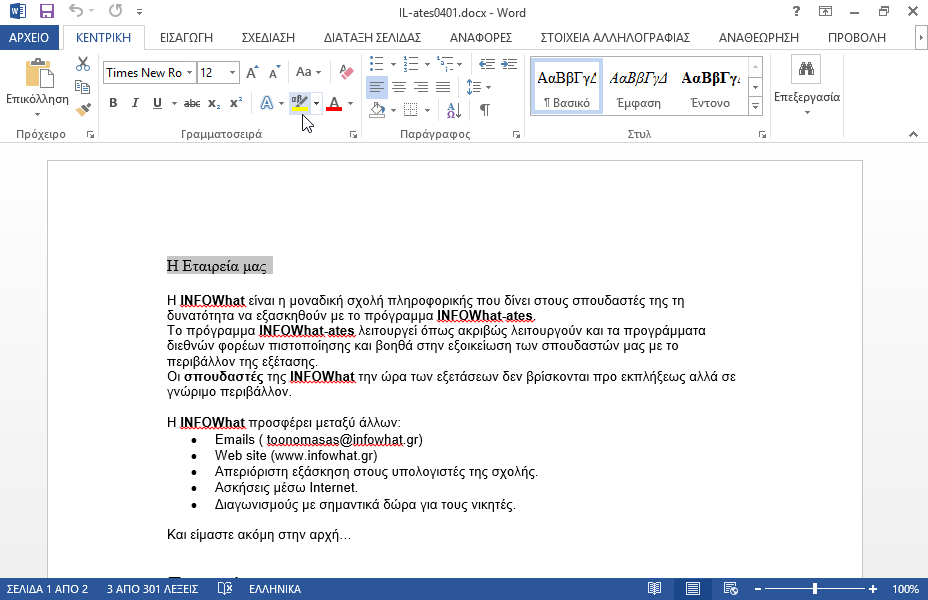
Task: Switch to the ΑΝΑΦΟΡΕΣ tab
Action: tap(481, 37)
